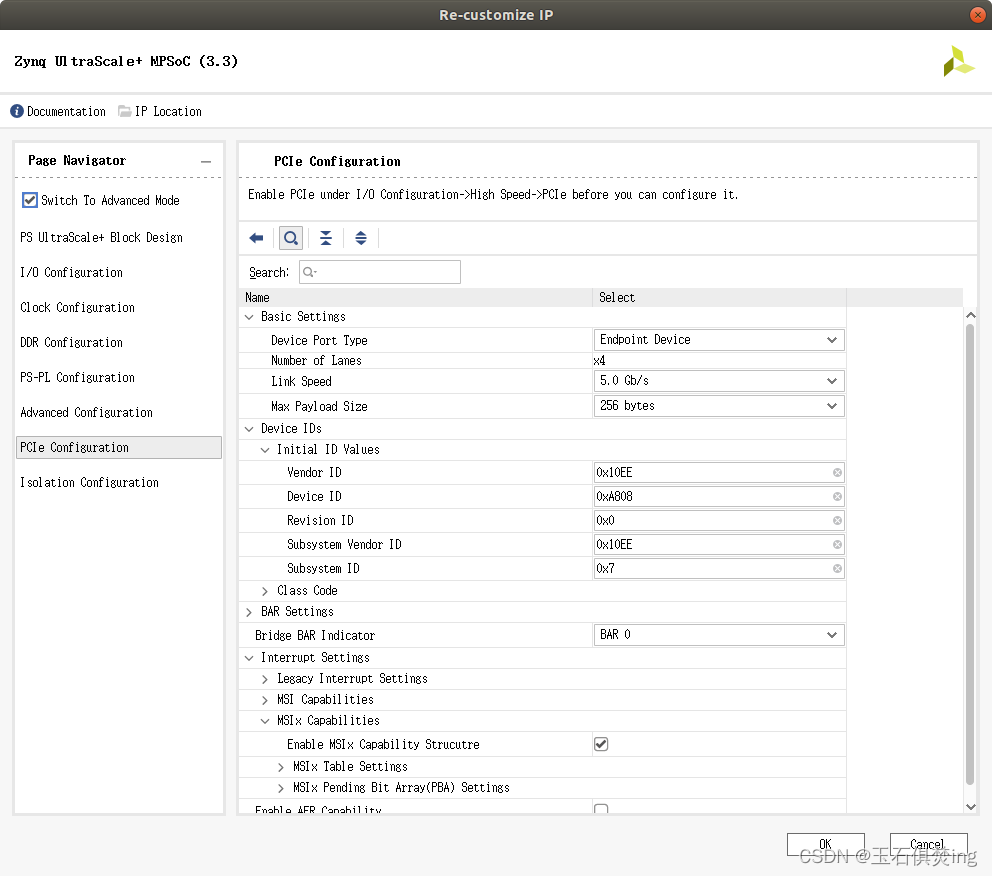The height and width of the screenshot is (876, 992).
Task: Open the Max Payload Size dropdown
Action: point(719,406)
